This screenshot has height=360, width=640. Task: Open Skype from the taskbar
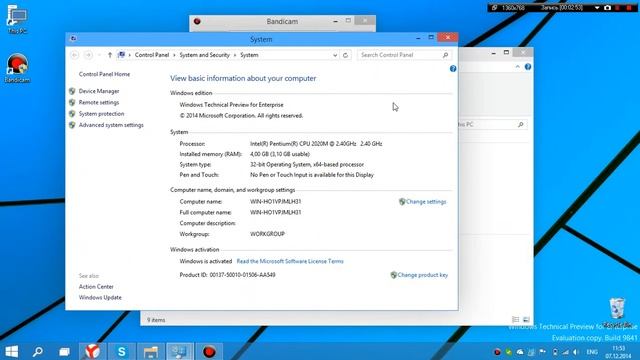(122, 351)
